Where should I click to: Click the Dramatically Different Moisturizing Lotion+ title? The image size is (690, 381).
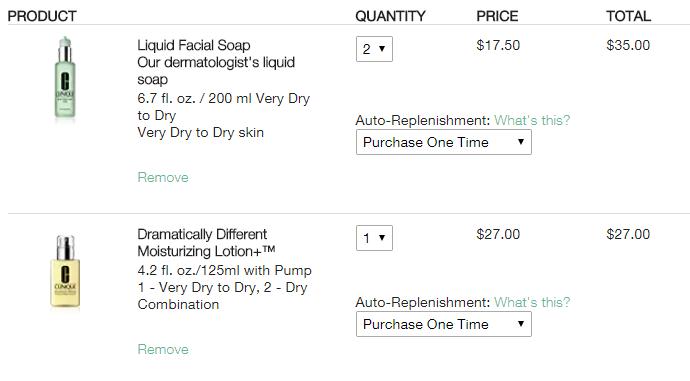[x=206, y=242]
